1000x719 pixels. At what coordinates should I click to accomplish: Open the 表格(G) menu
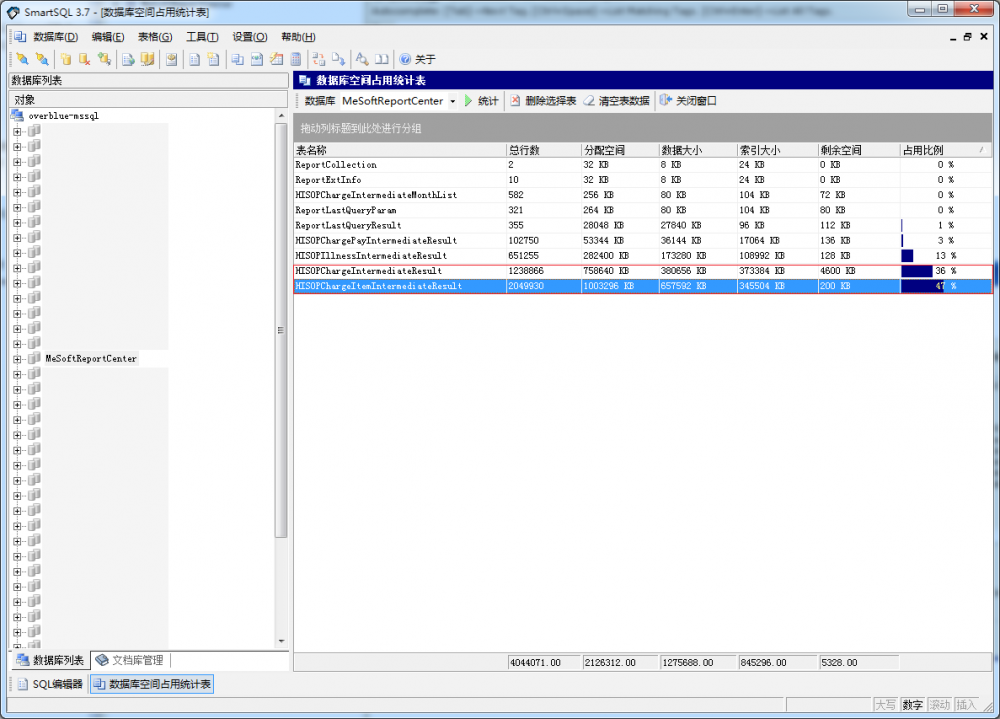(x=155, y=37)
